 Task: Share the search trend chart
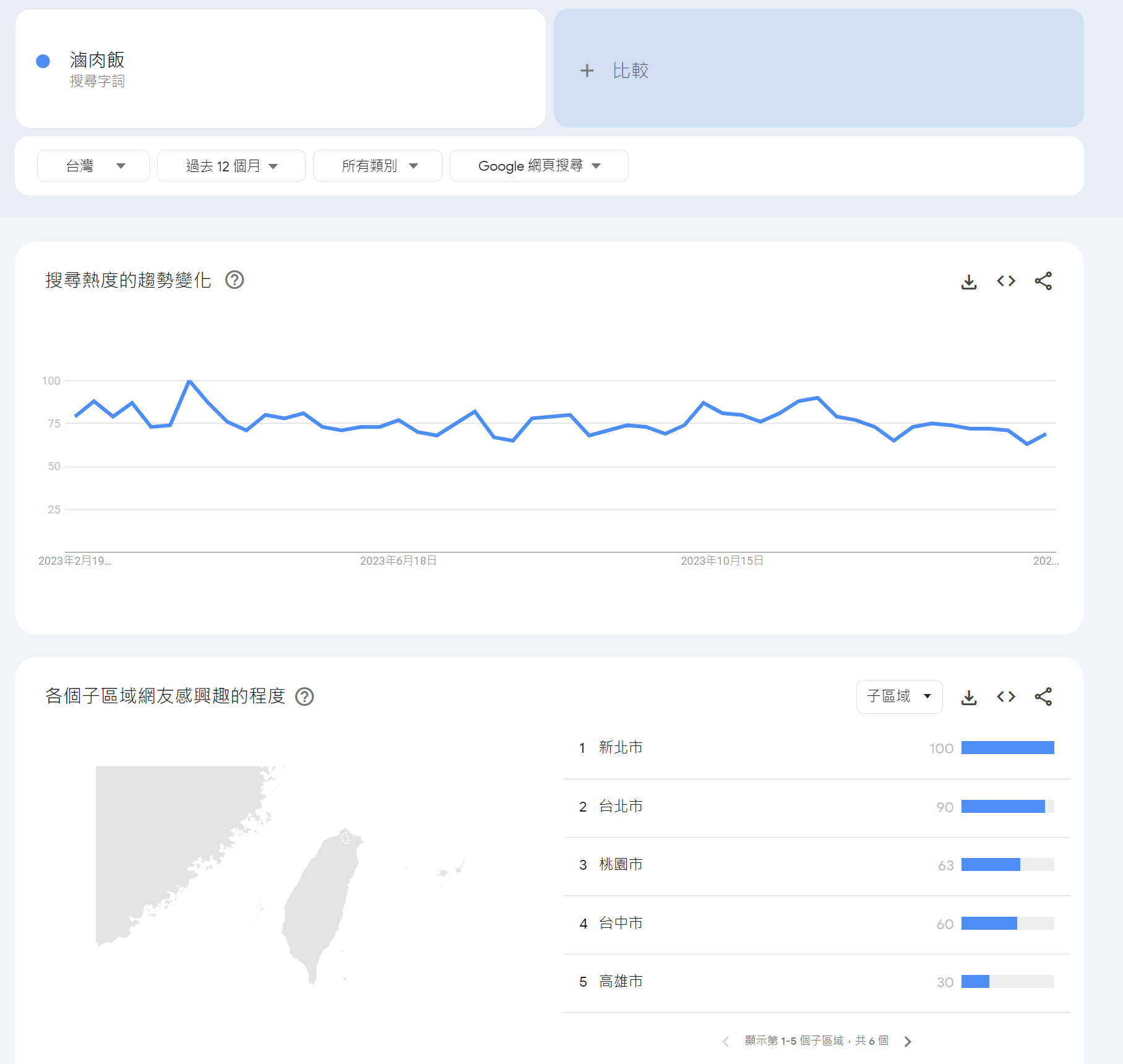point(1043,281)
